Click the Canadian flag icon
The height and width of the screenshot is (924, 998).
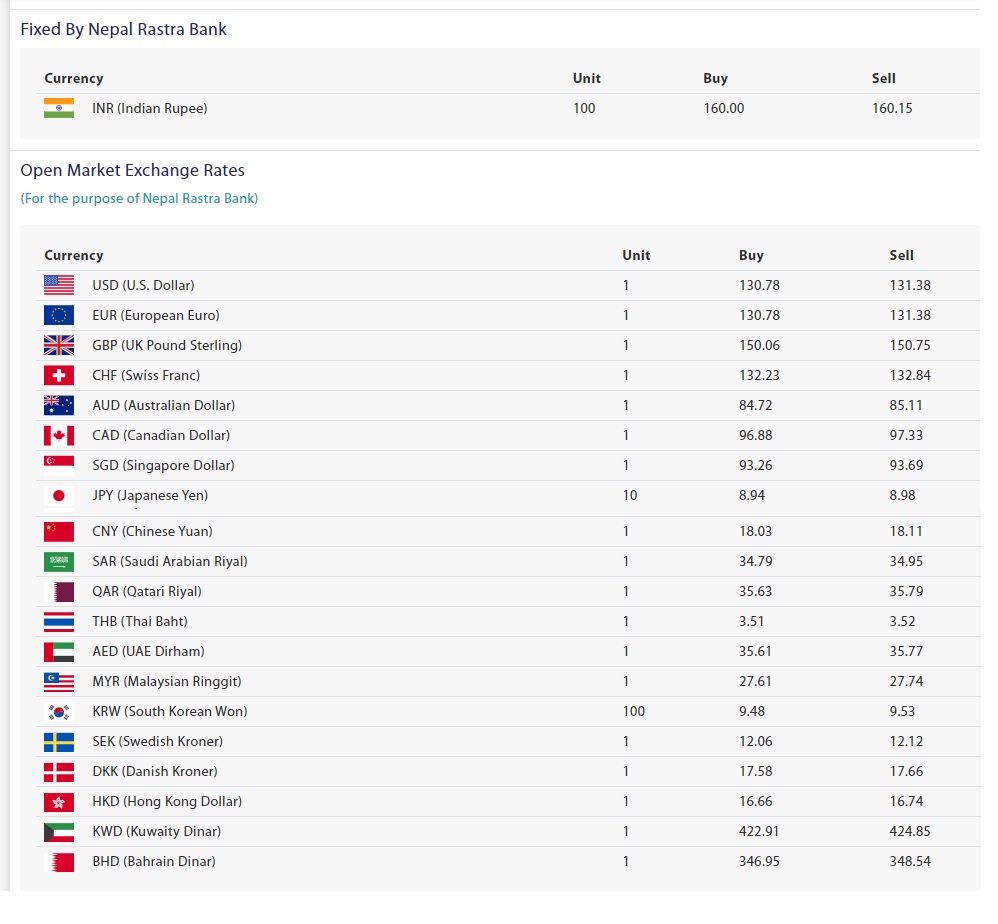(x=59, y=435)
